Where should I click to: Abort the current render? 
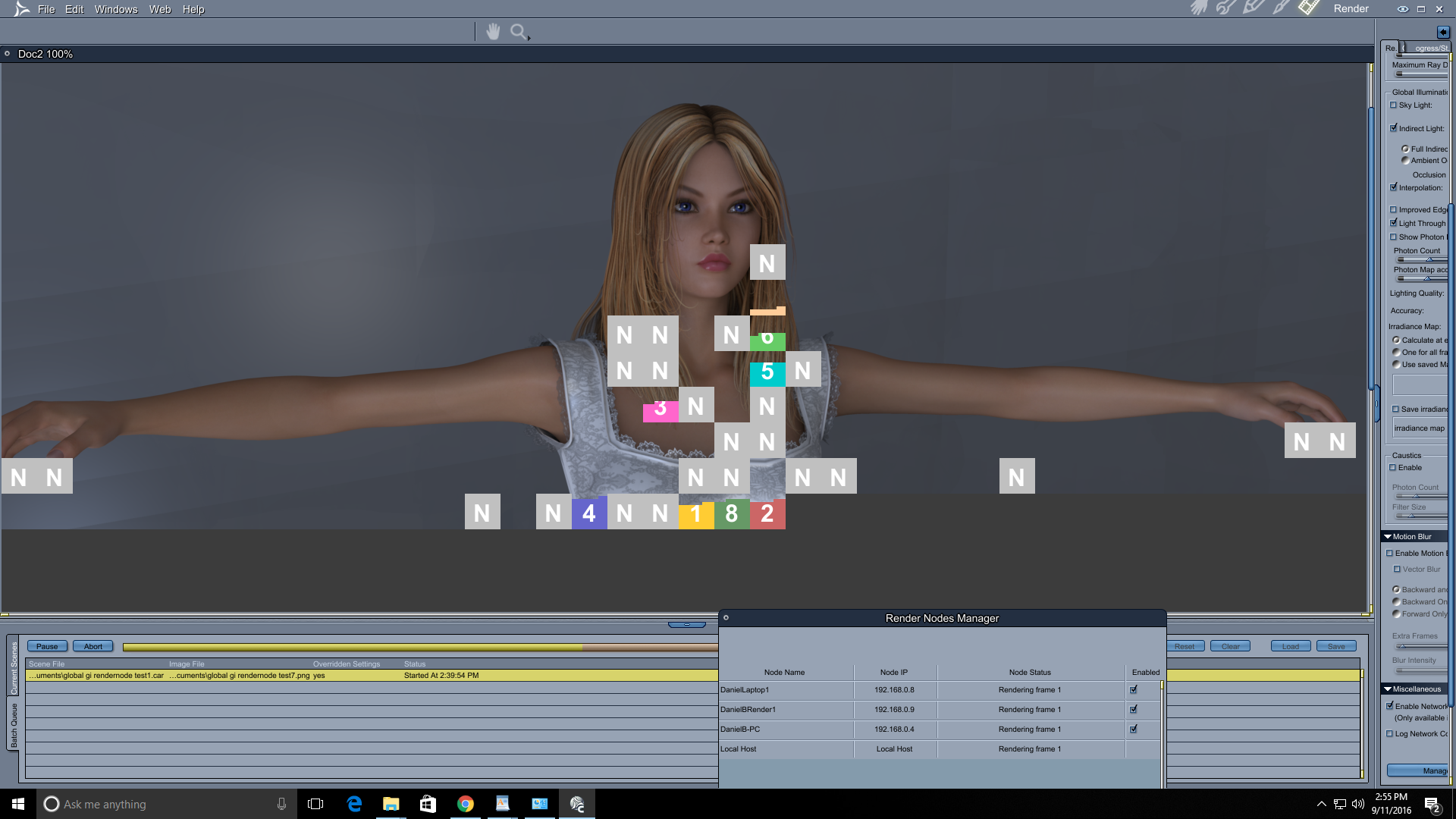click(93, 647)
